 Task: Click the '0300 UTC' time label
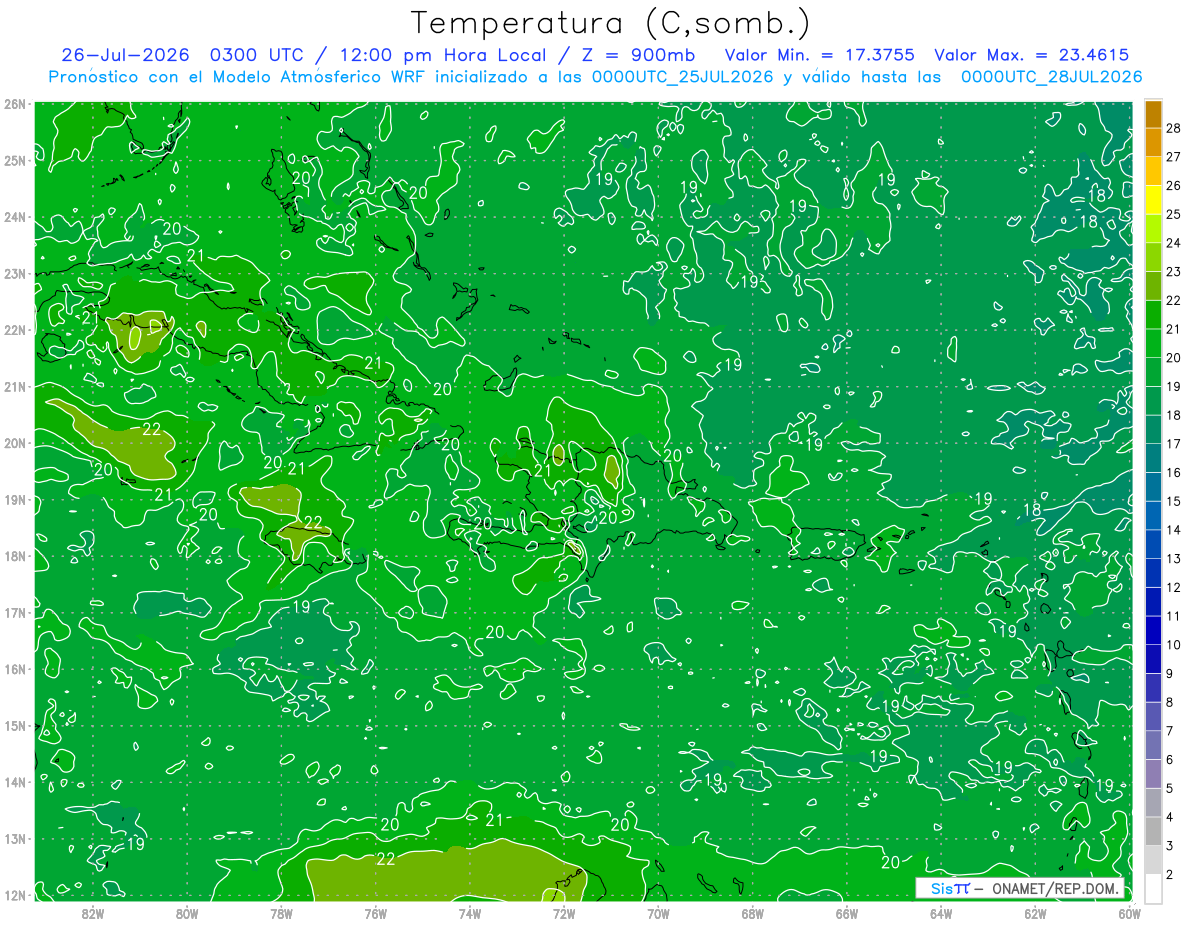[257, 55]
